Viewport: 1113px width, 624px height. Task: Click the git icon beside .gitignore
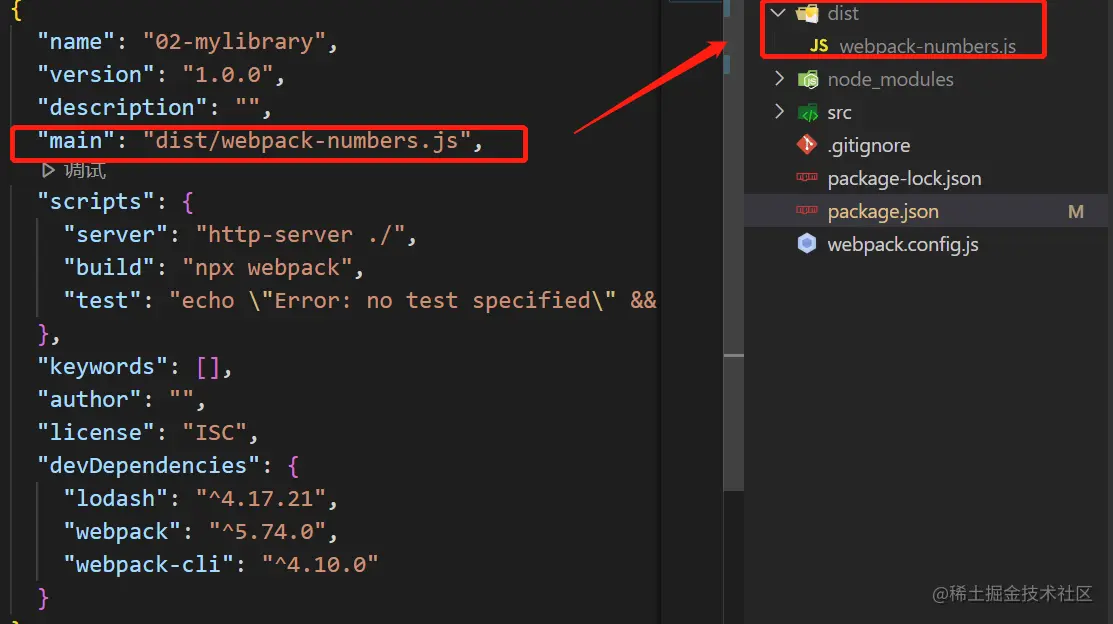[807, 145]
